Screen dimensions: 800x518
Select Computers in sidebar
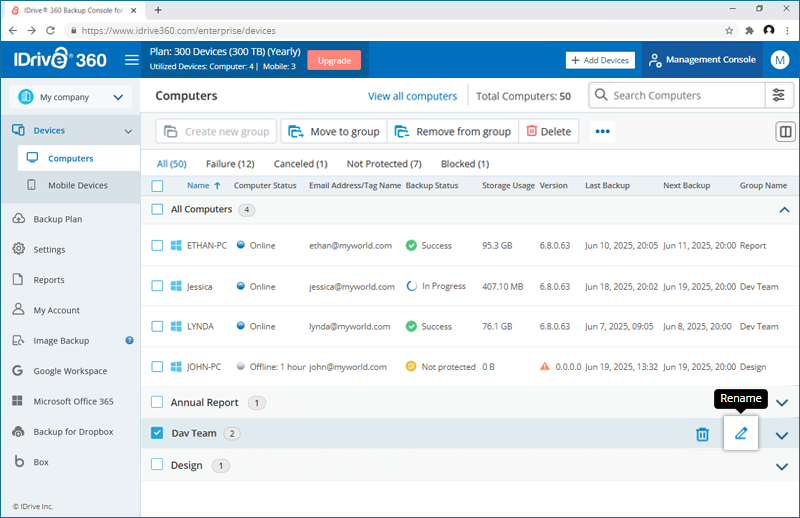79,158
